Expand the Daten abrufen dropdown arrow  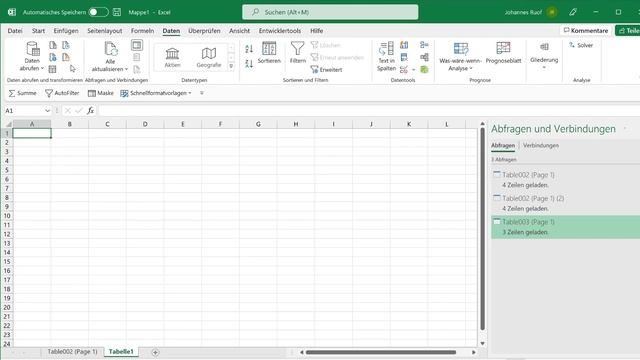pos(42,68)
